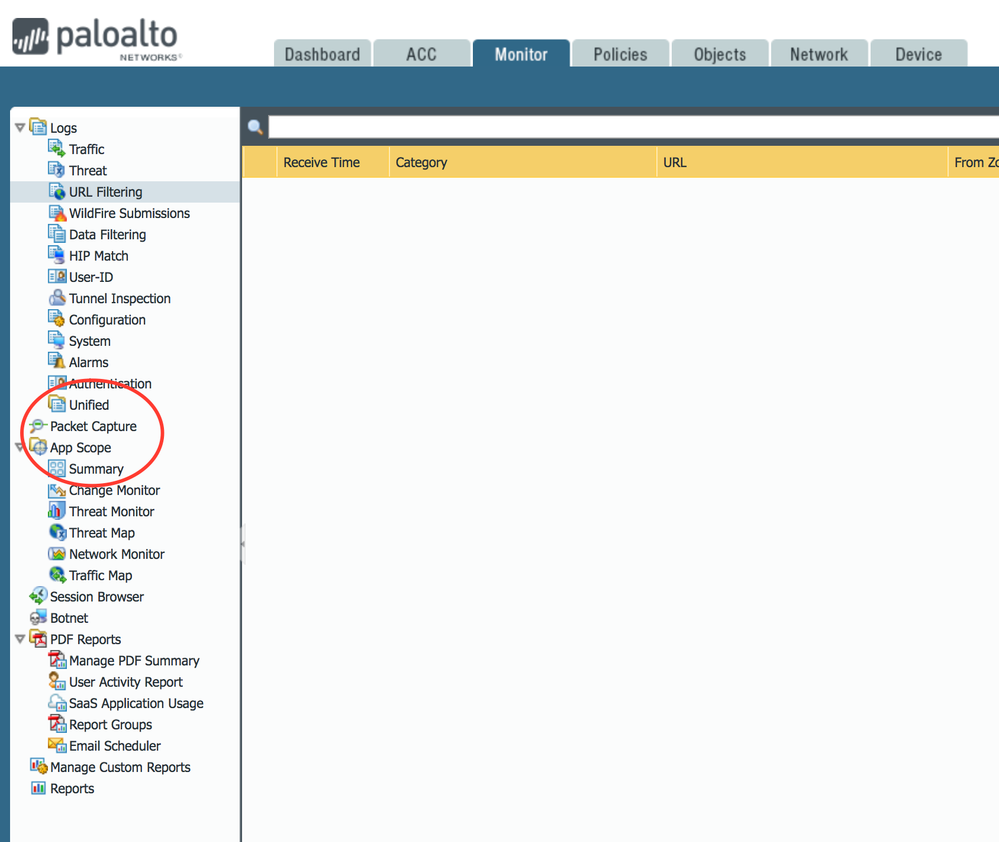Open the Objects tab

coord(720,54)
